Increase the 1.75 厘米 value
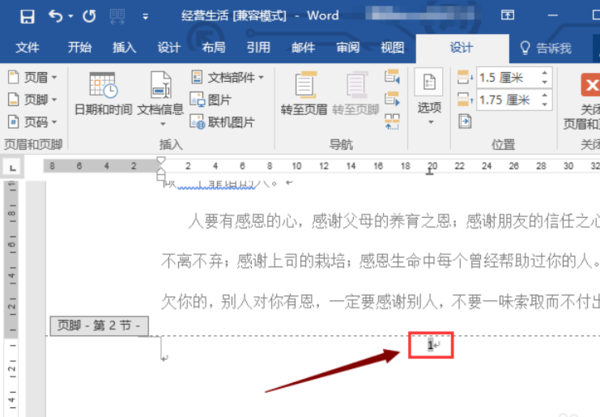Viewport: 600px width, 417px height. pyautogui.click(x=545, y=96)
